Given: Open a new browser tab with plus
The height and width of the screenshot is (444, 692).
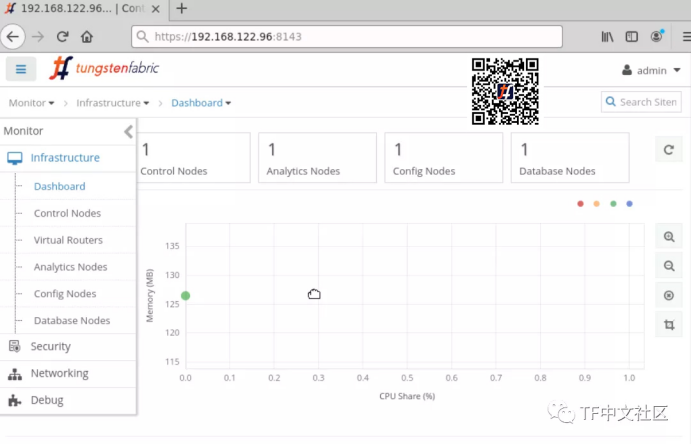Looking at the screenshot, I should click(181, 8).
